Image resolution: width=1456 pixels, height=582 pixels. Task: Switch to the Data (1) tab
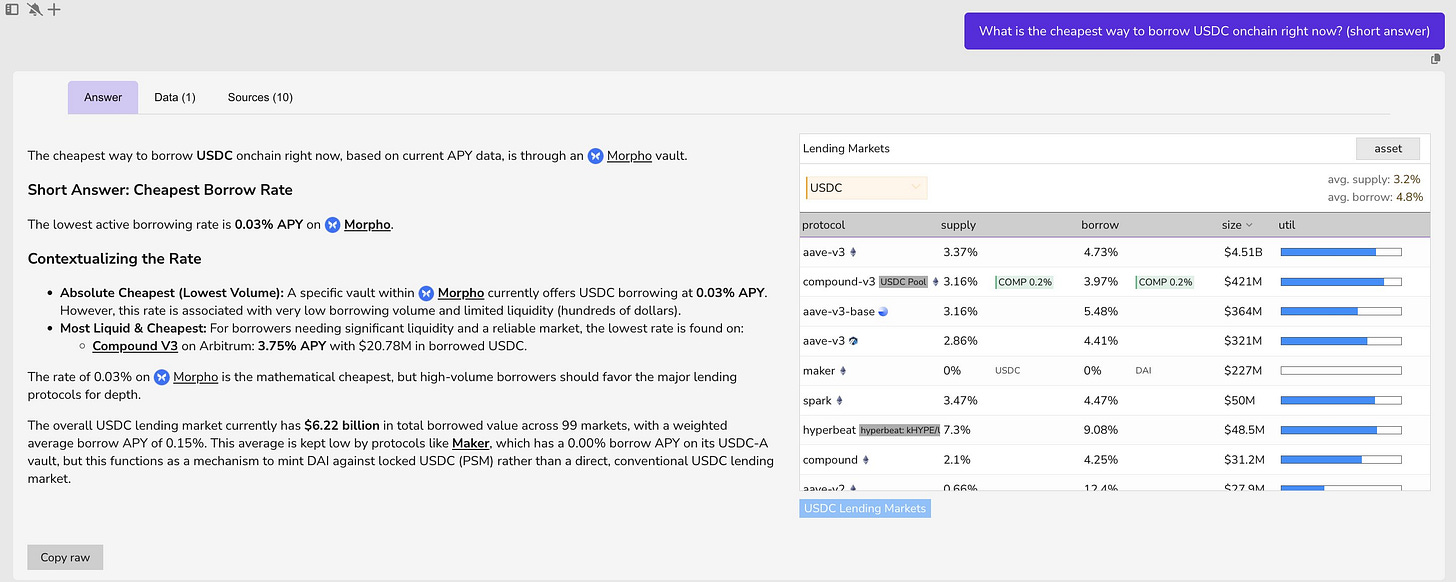tap(175, 97)
